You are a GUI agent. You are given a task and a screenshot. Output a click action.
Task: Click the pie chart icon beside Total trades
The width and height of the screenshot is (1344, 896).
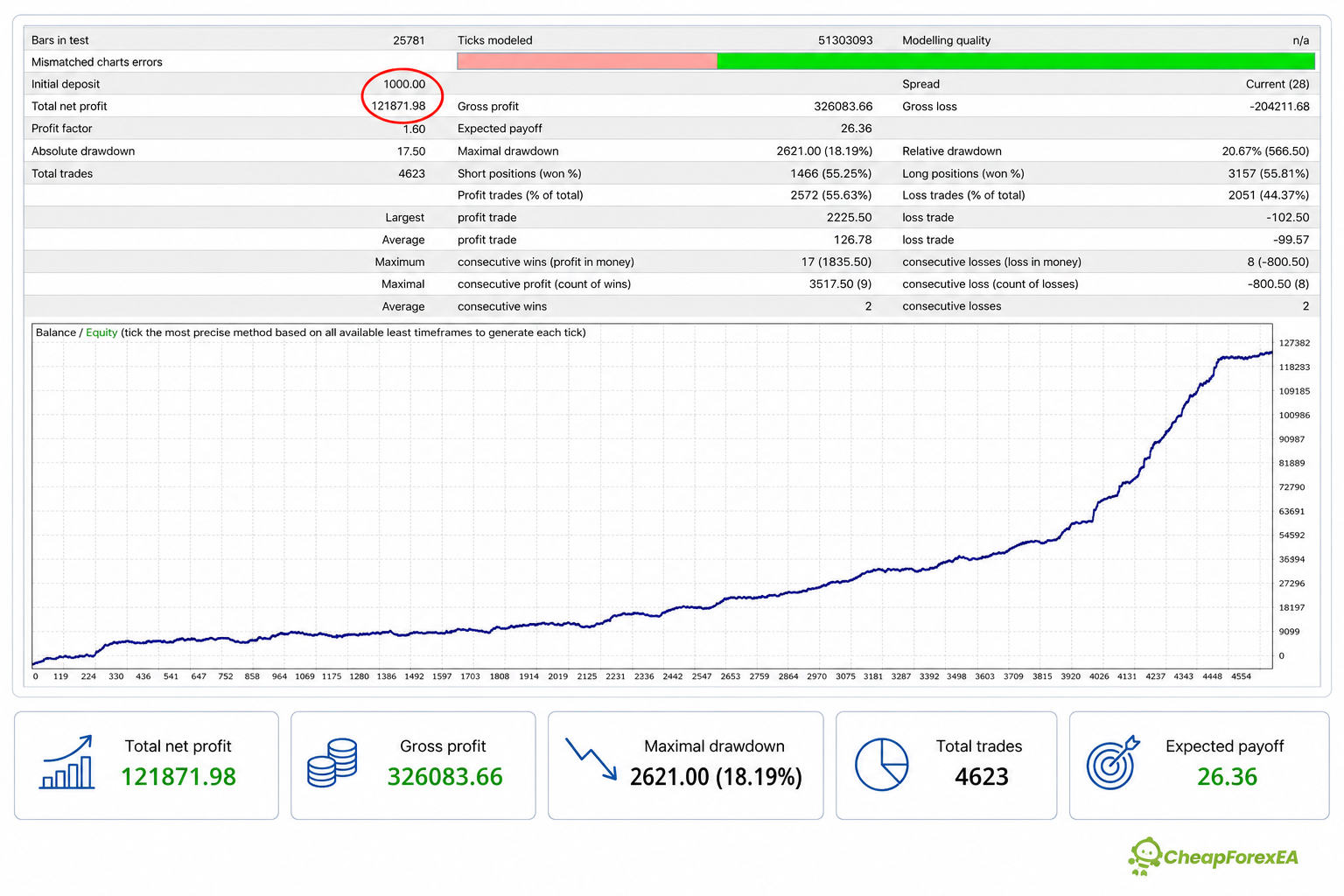click(881, 764)
